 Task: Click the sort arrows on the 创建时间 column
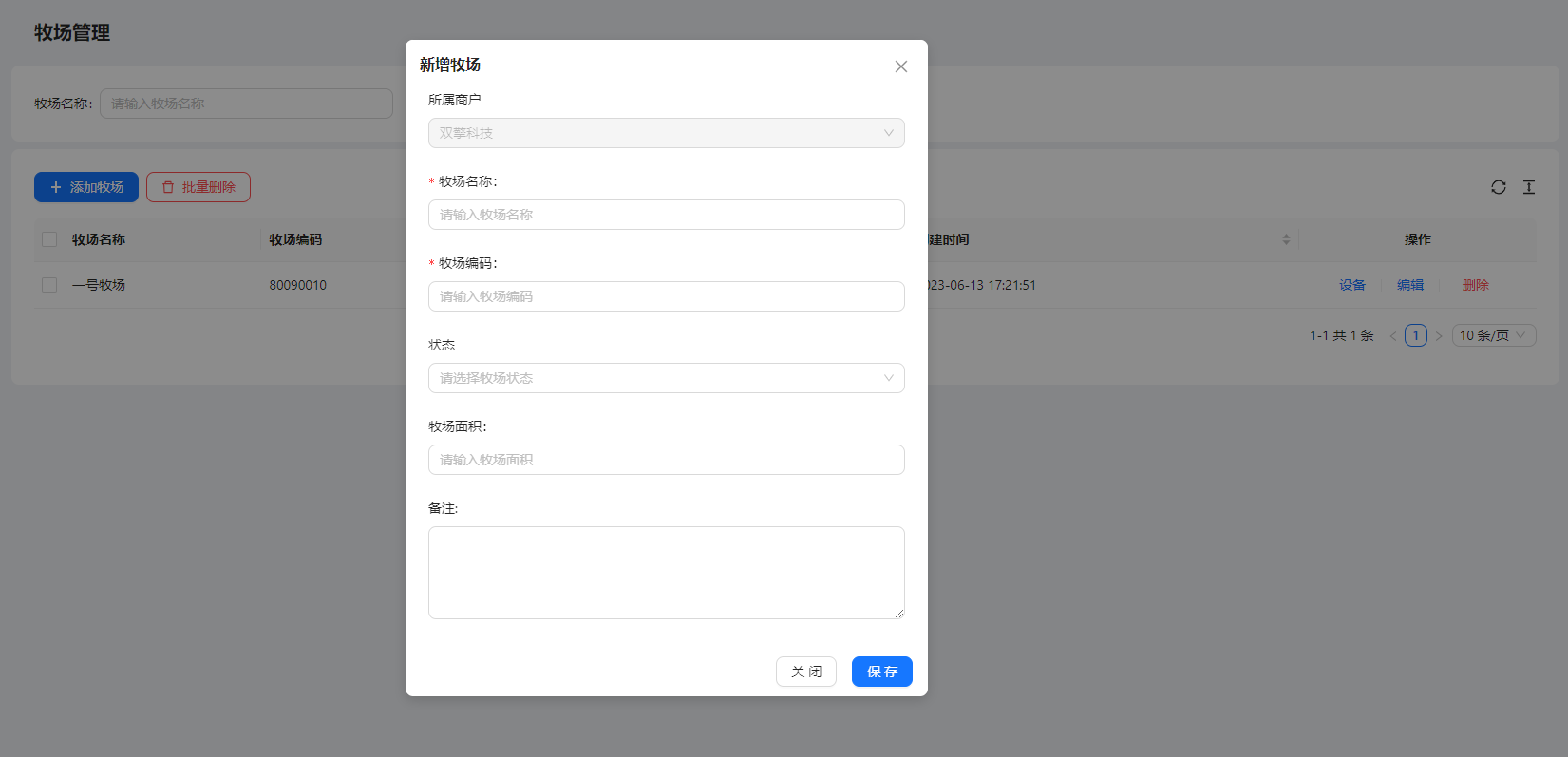pos(1286,239)
